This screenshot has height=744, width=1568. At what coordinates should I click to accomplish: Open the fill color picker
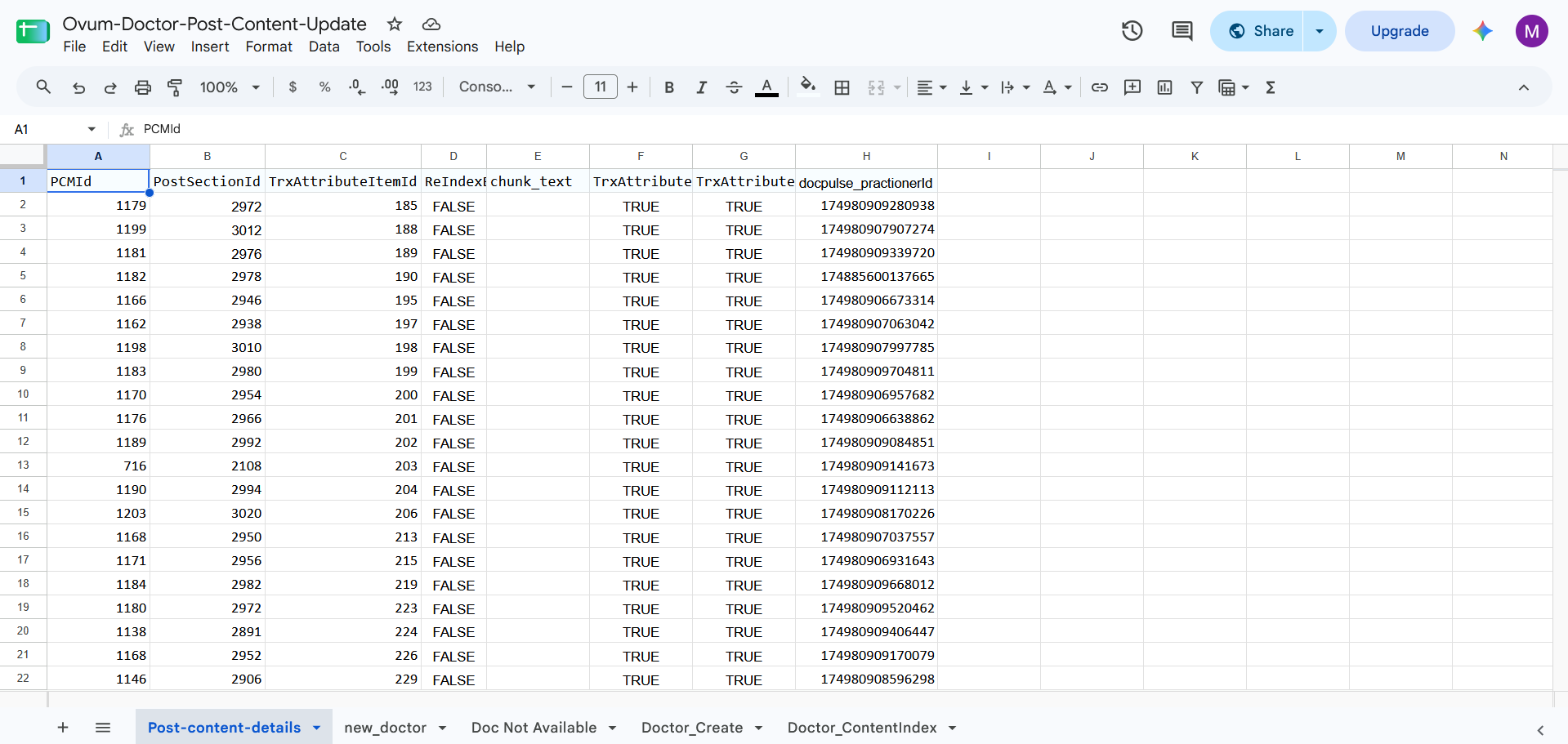[807, 87]
